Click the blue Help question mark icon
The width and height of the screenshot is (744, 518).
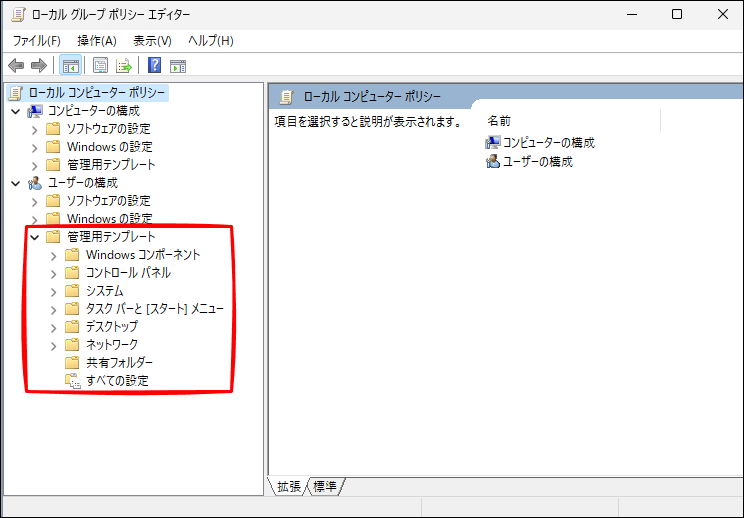pos(155,66)
